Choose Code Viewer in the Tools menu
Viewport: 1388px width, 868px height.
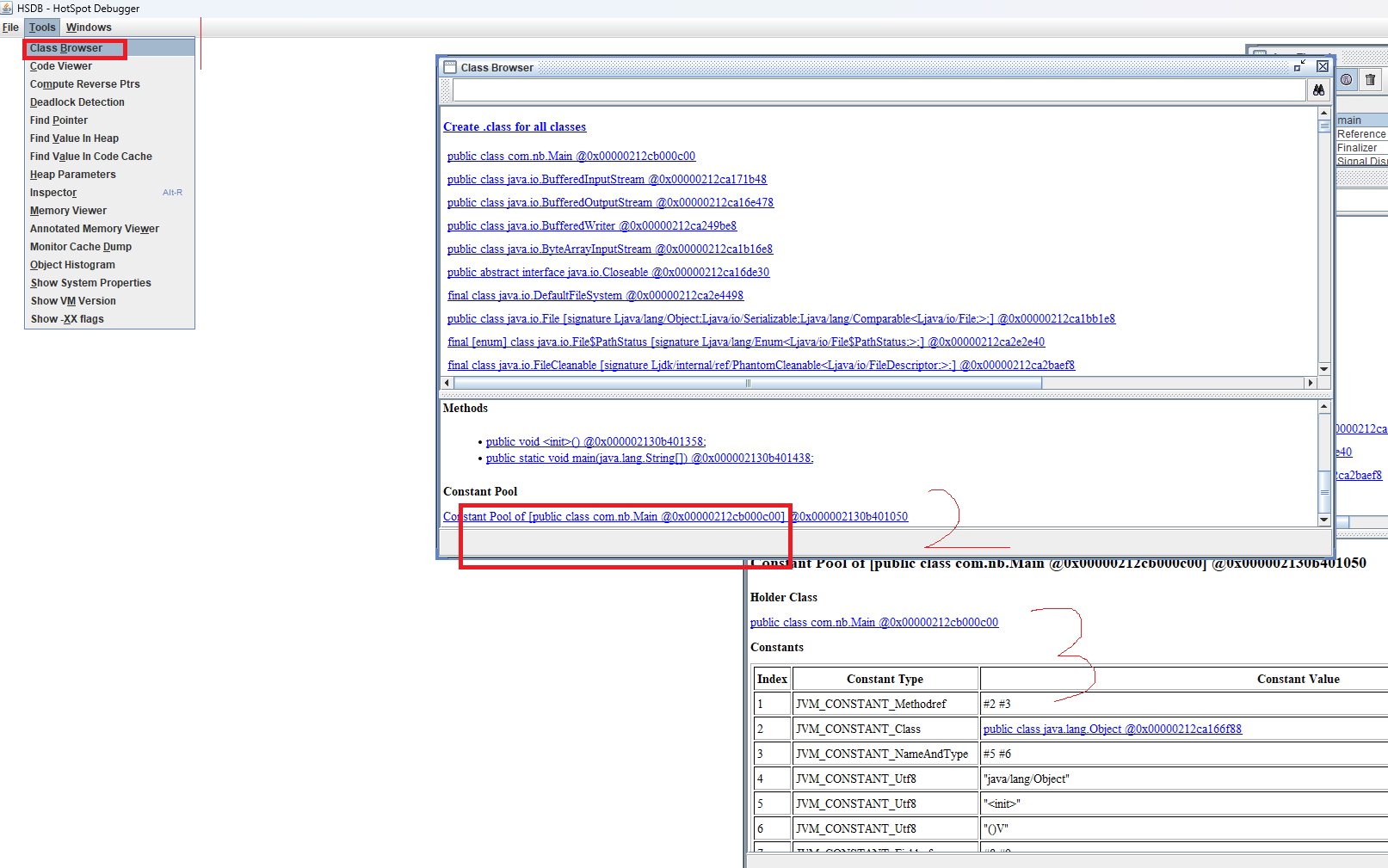(x=109, y=66)
